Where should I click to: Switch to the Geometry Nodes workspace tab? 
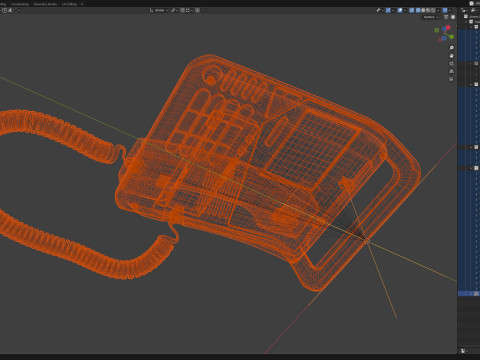(45, 4)
